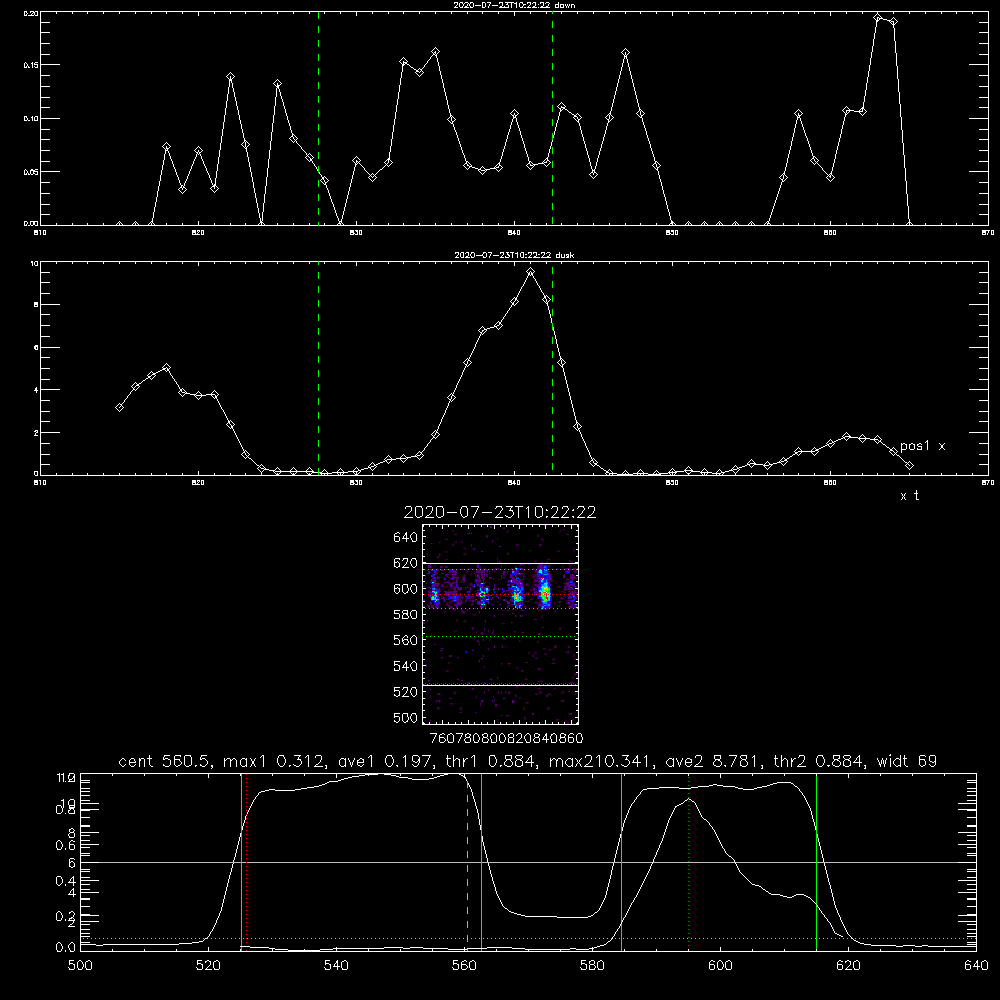Click the solid green line near 525 in bottom plot
The height and width of the screenshot is (1000, 1000).
coord(241,863)
